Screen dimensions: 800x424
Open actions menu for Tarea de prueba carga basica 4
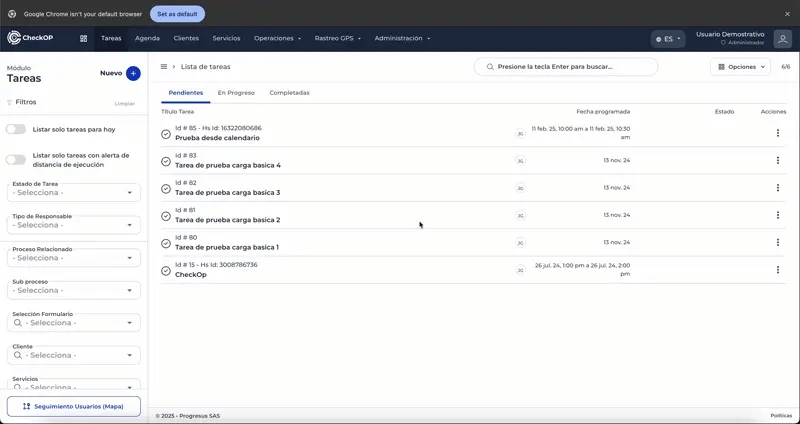pyautogui.click(x=778, y=160)
